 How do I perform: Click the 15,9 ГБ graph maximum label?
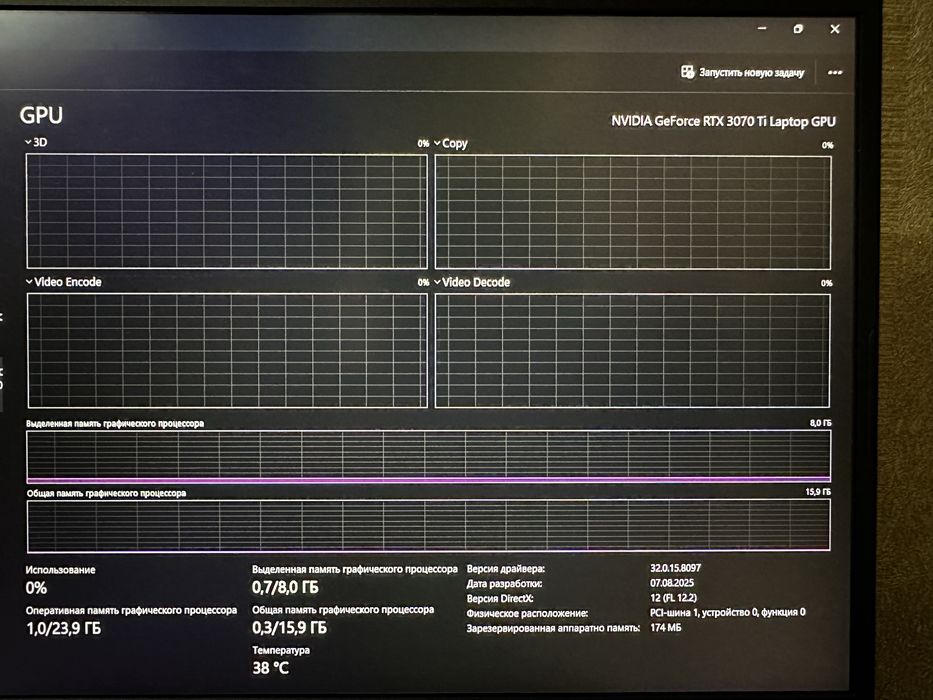[818, 492]
